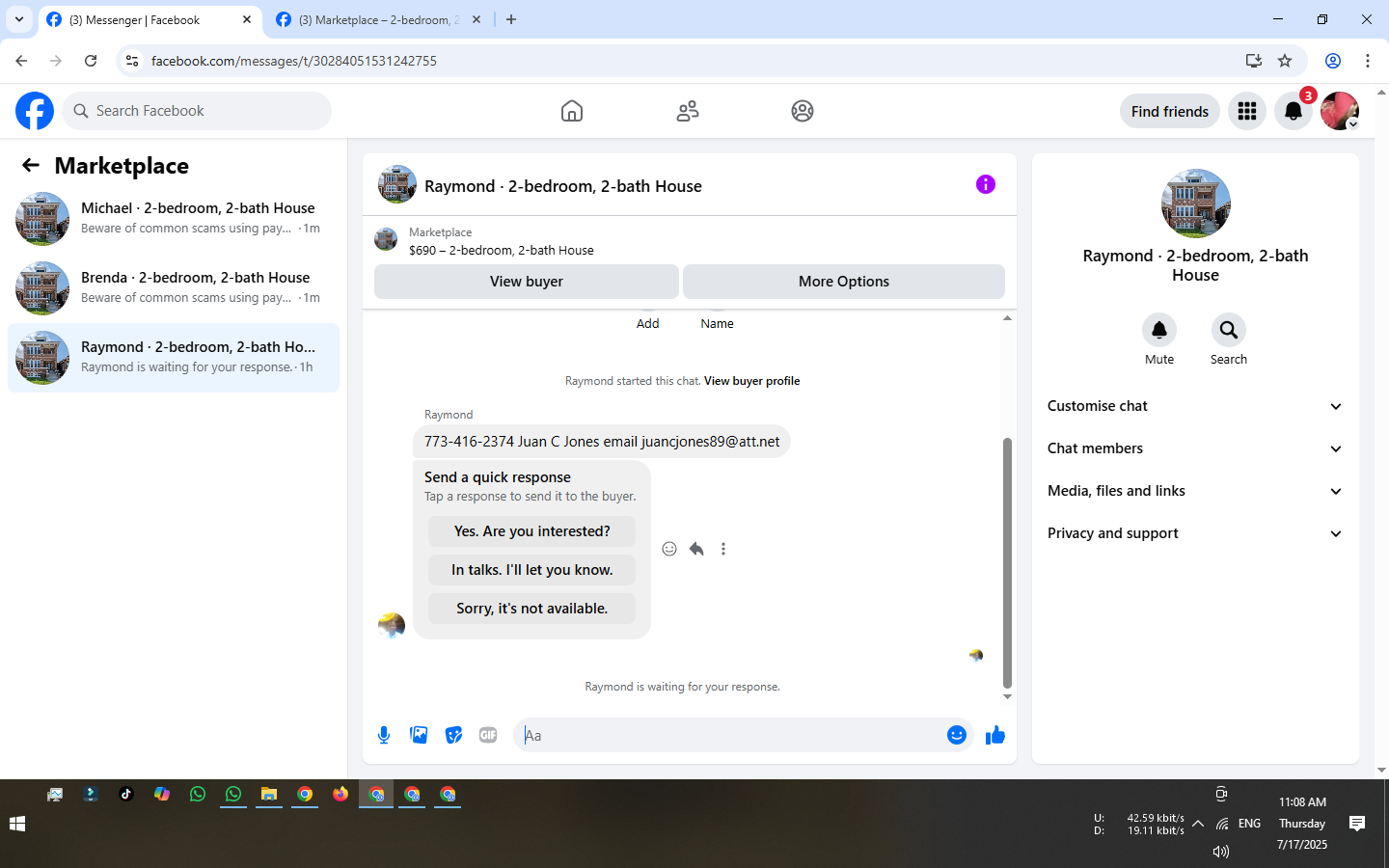Open the Friends icon in top navigation

(688, 111)
